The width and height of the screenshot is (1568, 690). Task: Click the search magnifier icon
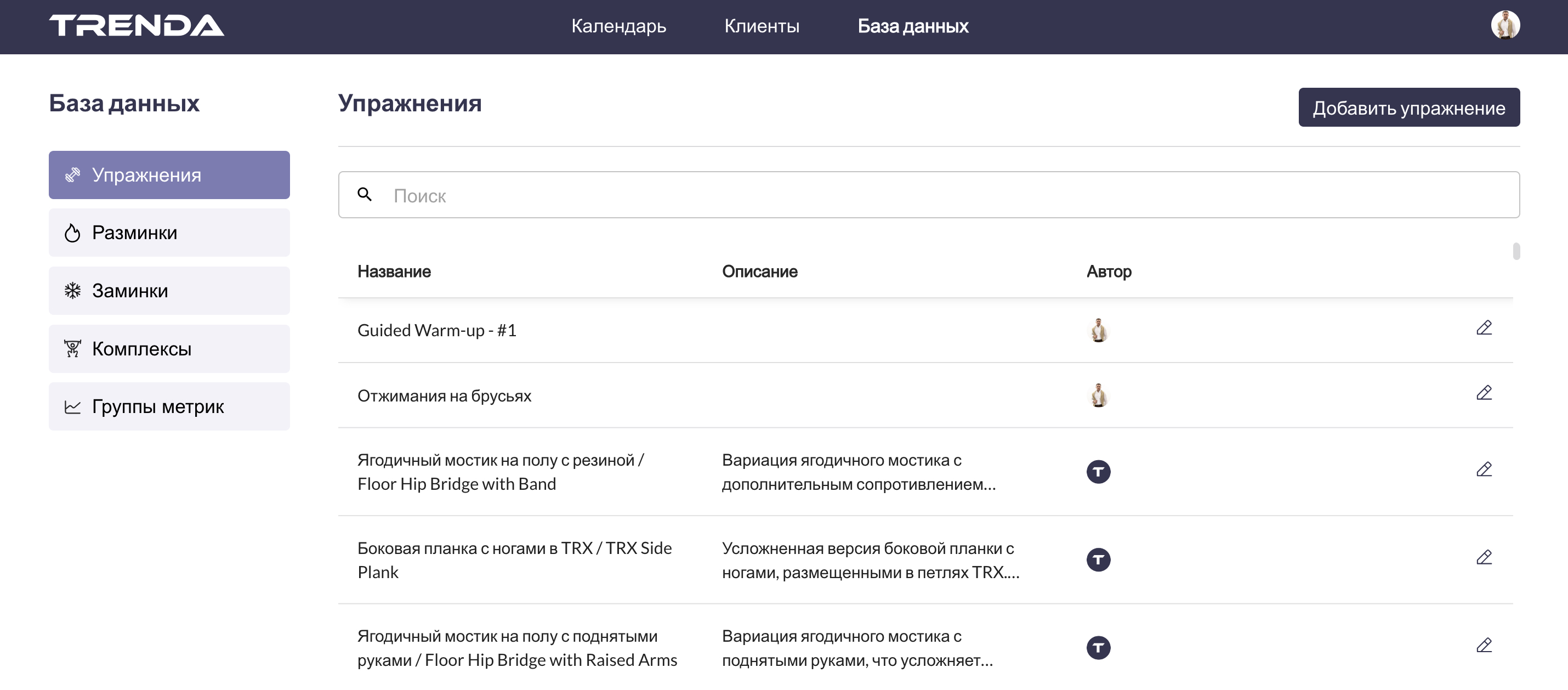coord(365,194)
